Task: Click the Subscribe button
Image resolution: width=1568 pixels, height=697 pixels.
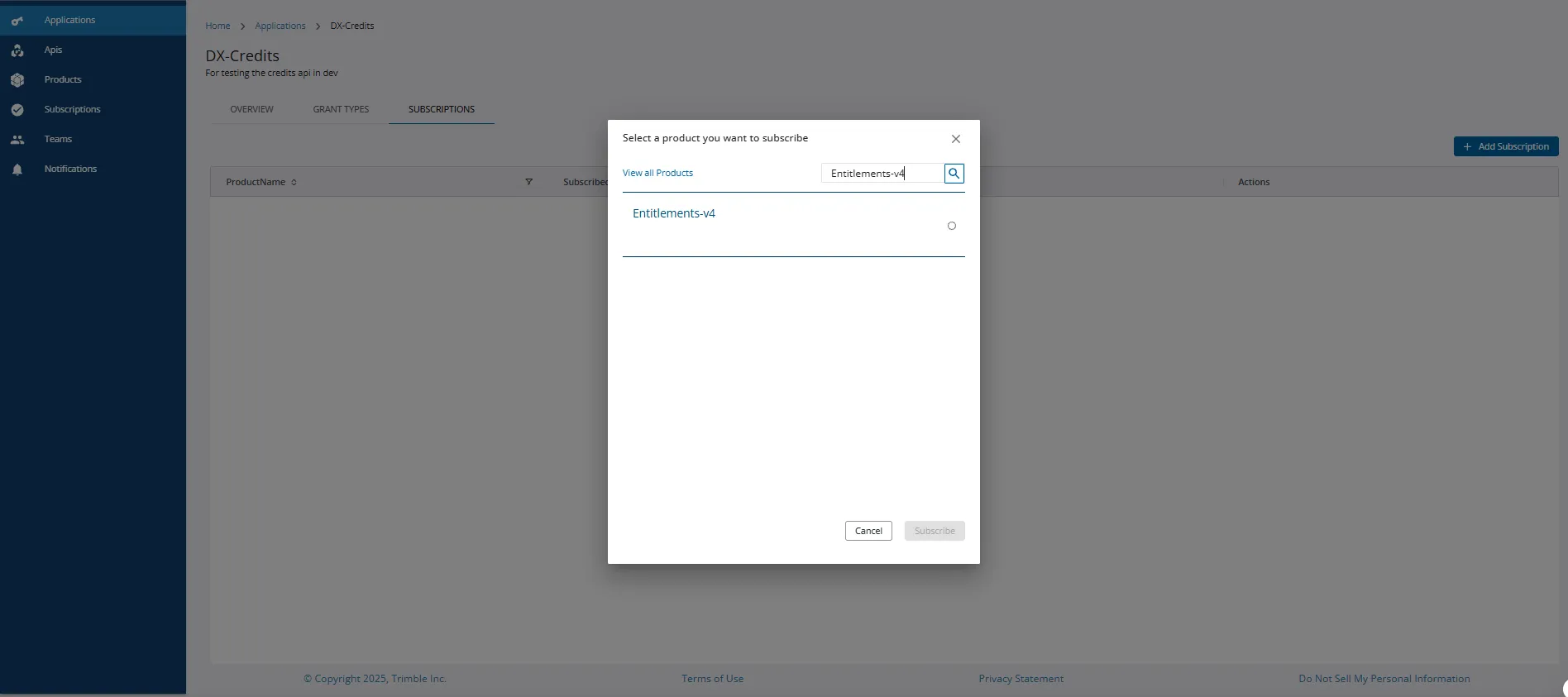Action: click(935, 531)
